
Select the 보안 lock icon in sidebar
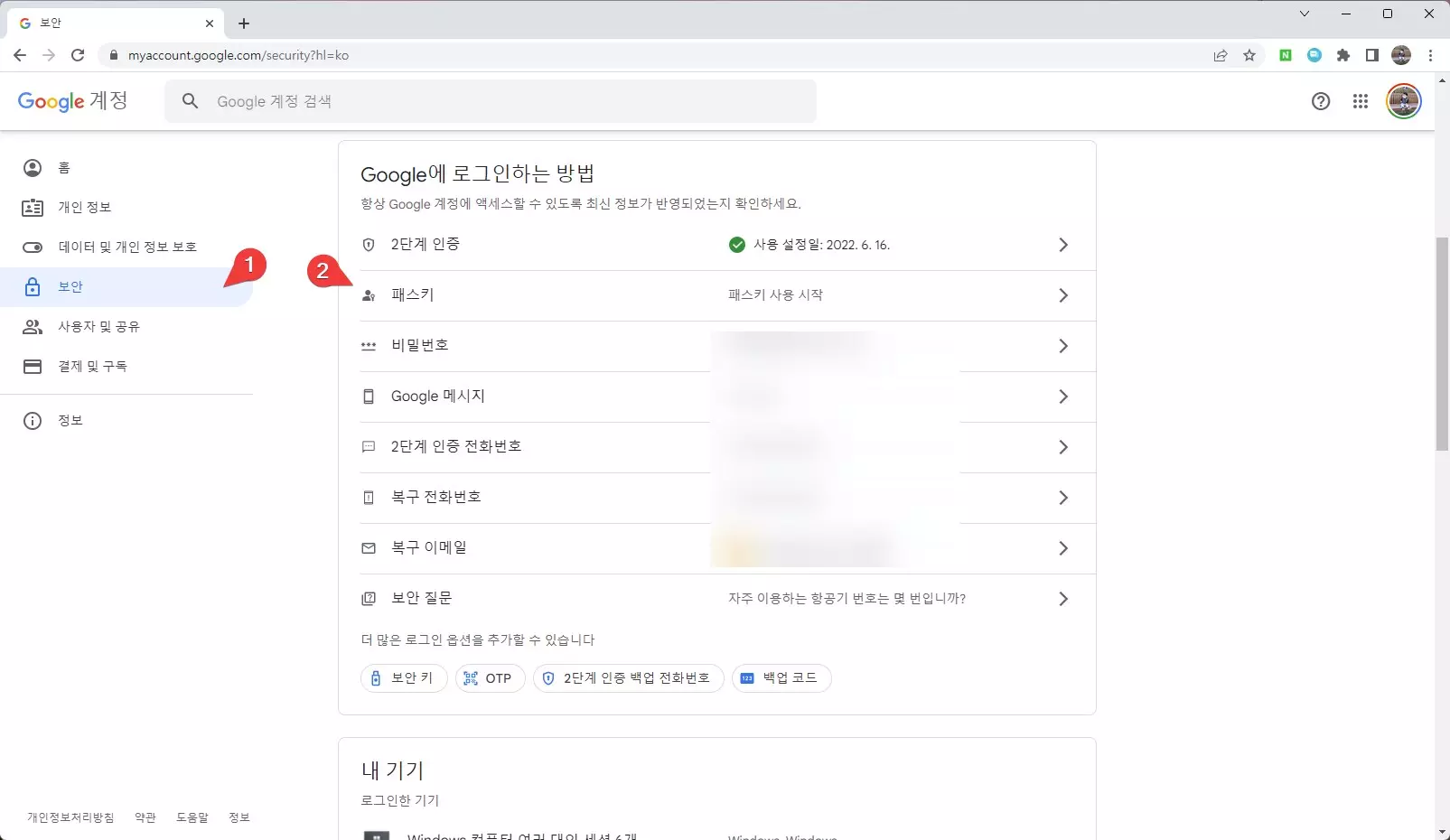pos(33,286)
